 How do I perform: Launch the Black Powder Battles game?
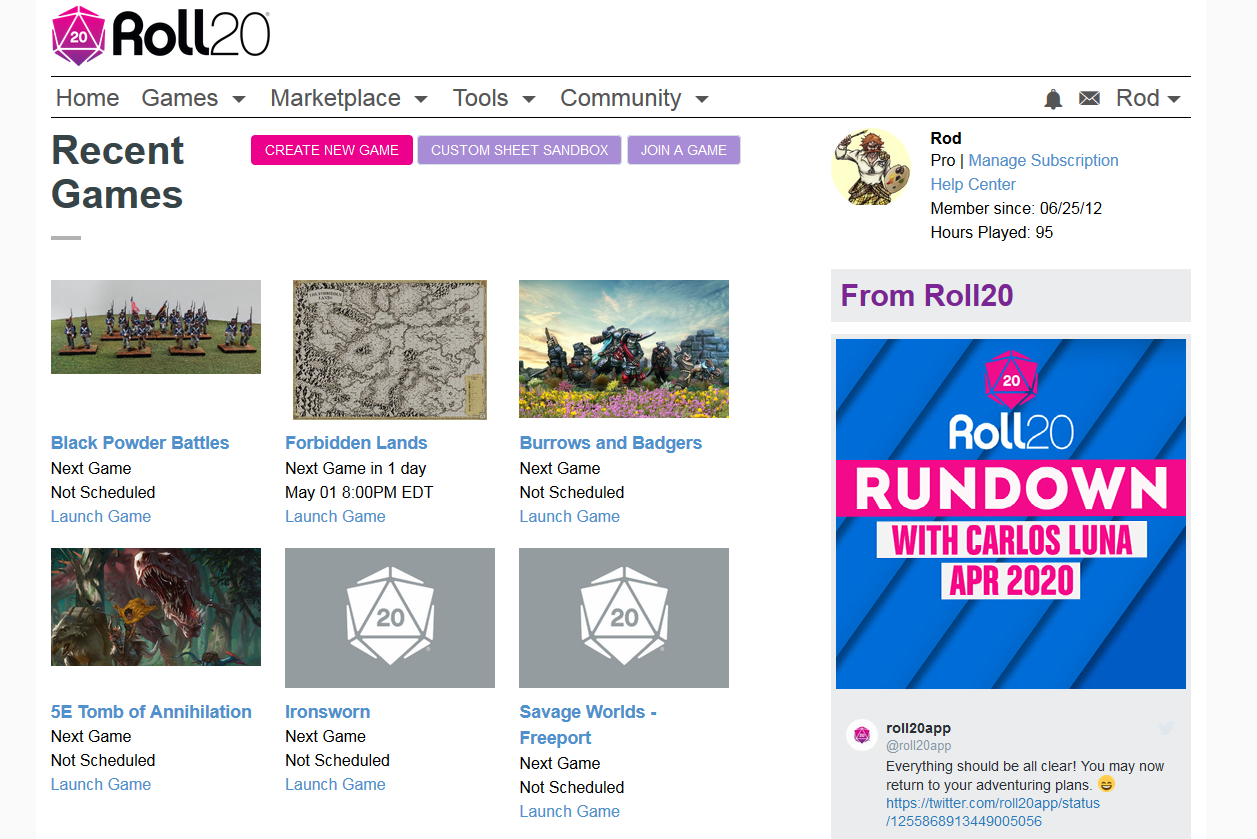click(101, 516)
